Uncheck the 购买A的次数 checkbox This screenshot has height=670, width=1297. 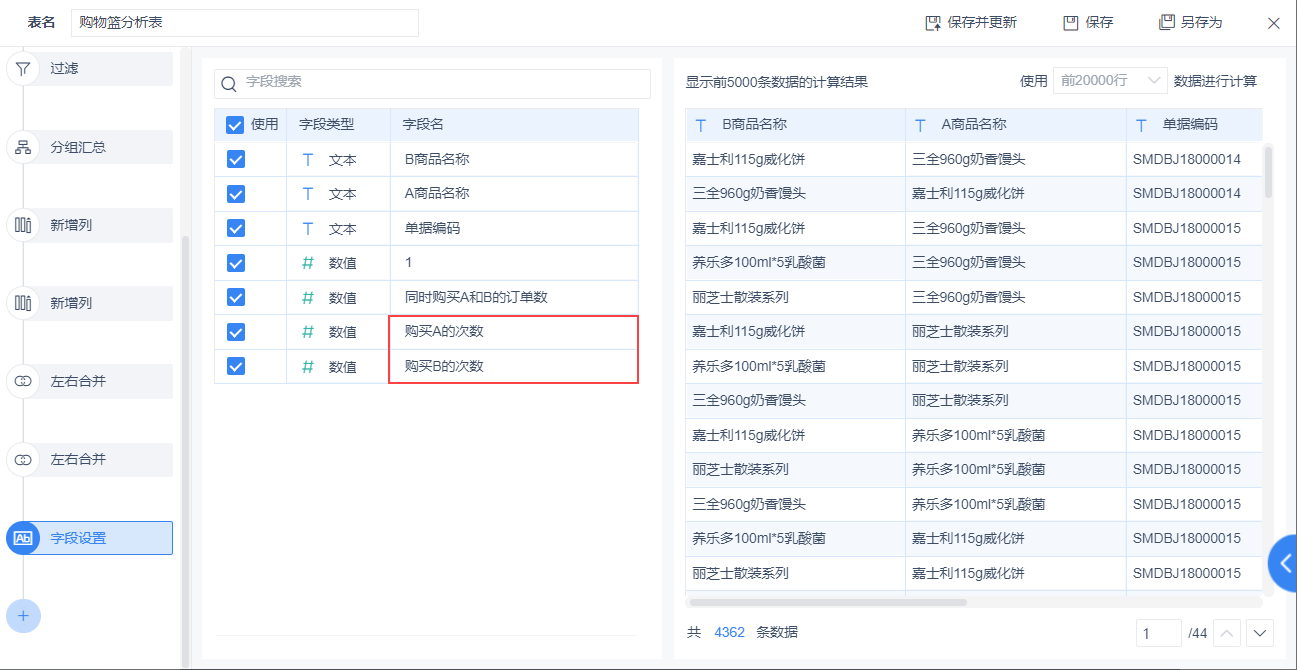point(236,332)
